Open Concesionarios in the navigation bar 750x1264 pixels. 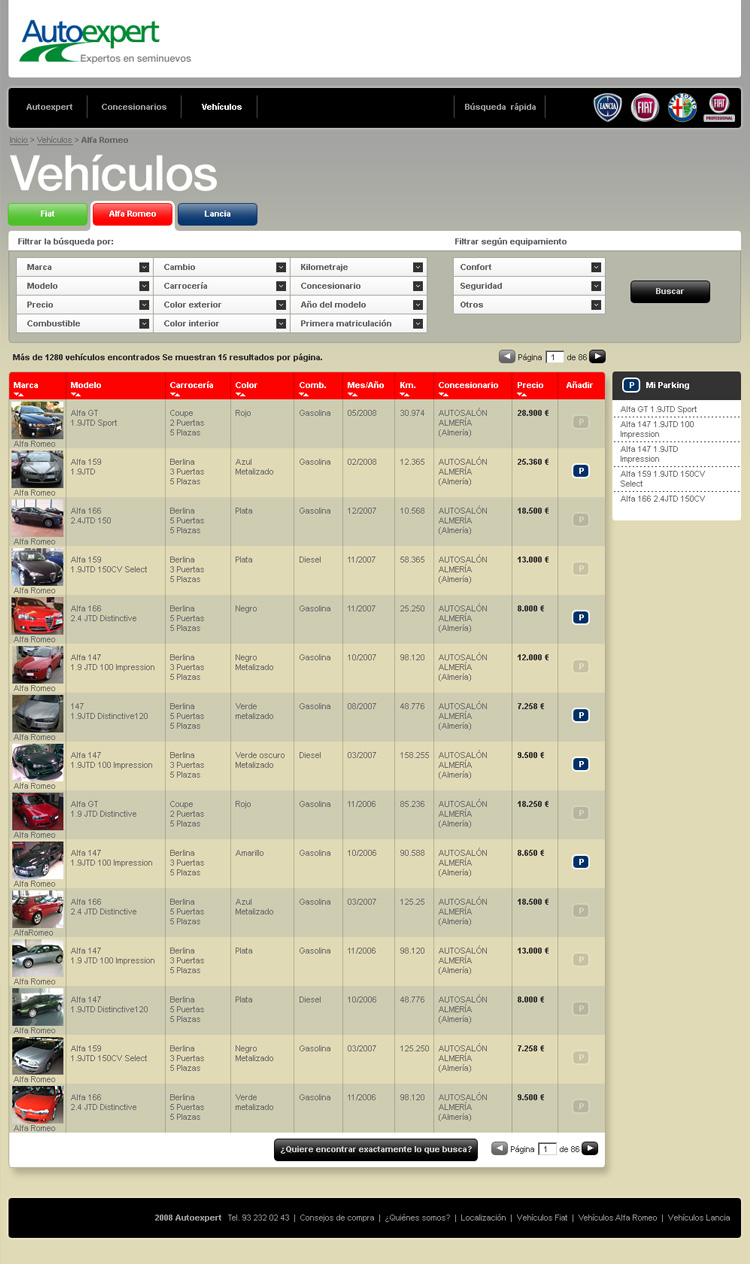click(x=134, y=107)
